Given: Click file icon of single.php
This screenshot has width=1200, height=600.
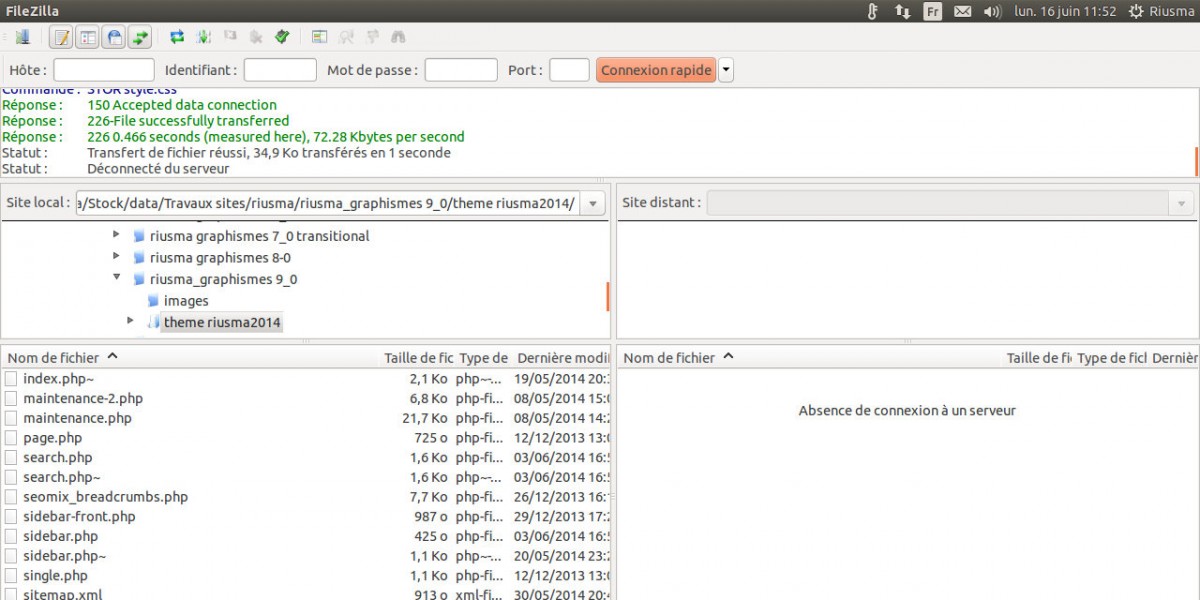Looking at the screenshot, I should [x=11, y=576].
